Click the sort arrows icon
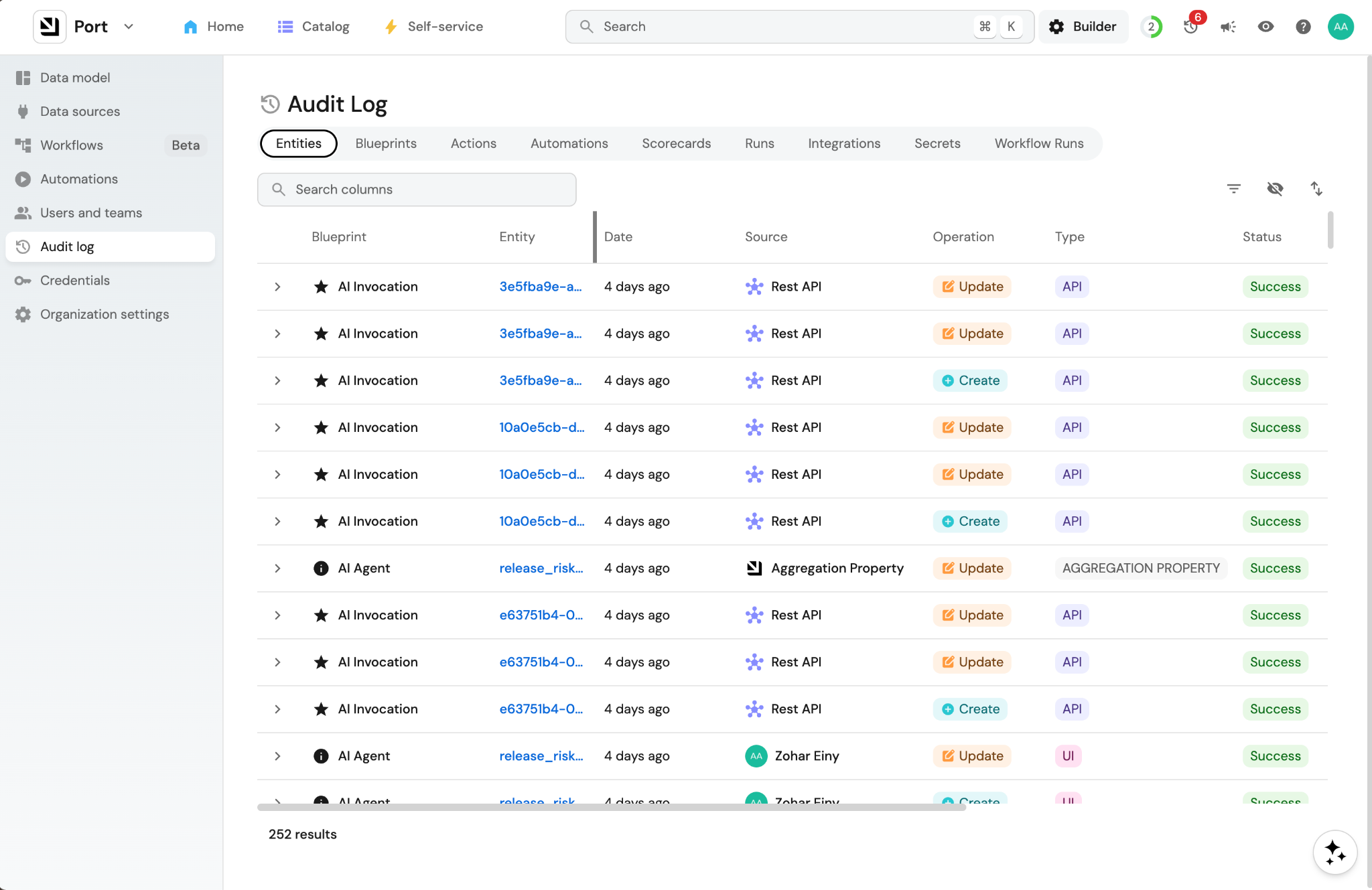 (1316, 189)
